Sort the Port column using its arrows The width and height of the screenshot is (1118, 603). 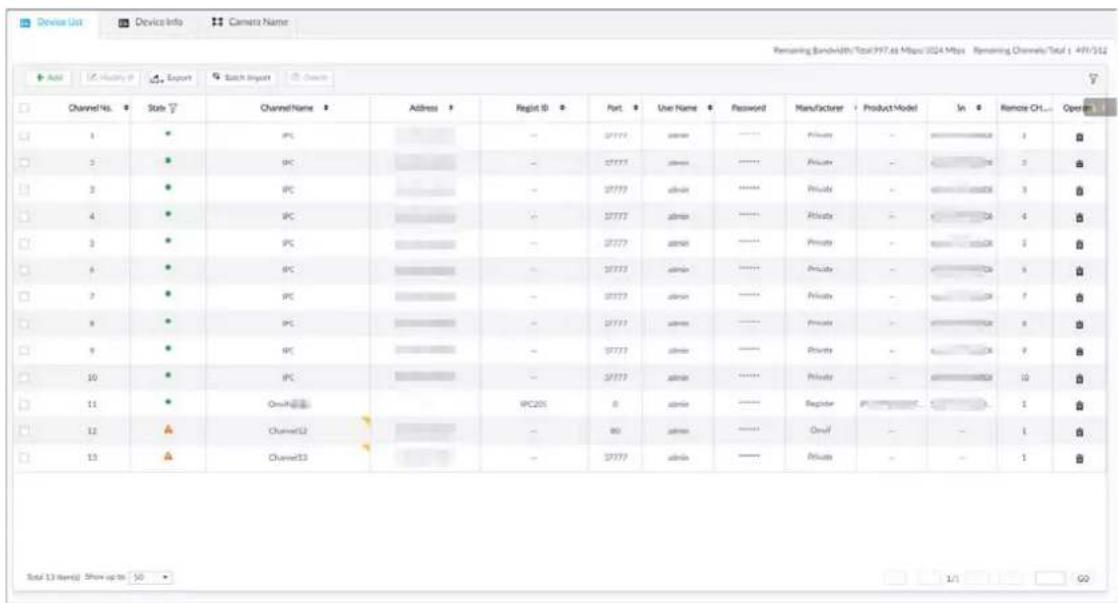[635, 108]
